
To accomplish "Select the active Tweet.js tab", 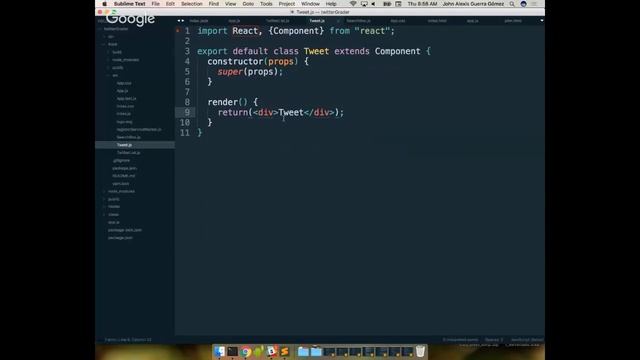I will point(317,20).
